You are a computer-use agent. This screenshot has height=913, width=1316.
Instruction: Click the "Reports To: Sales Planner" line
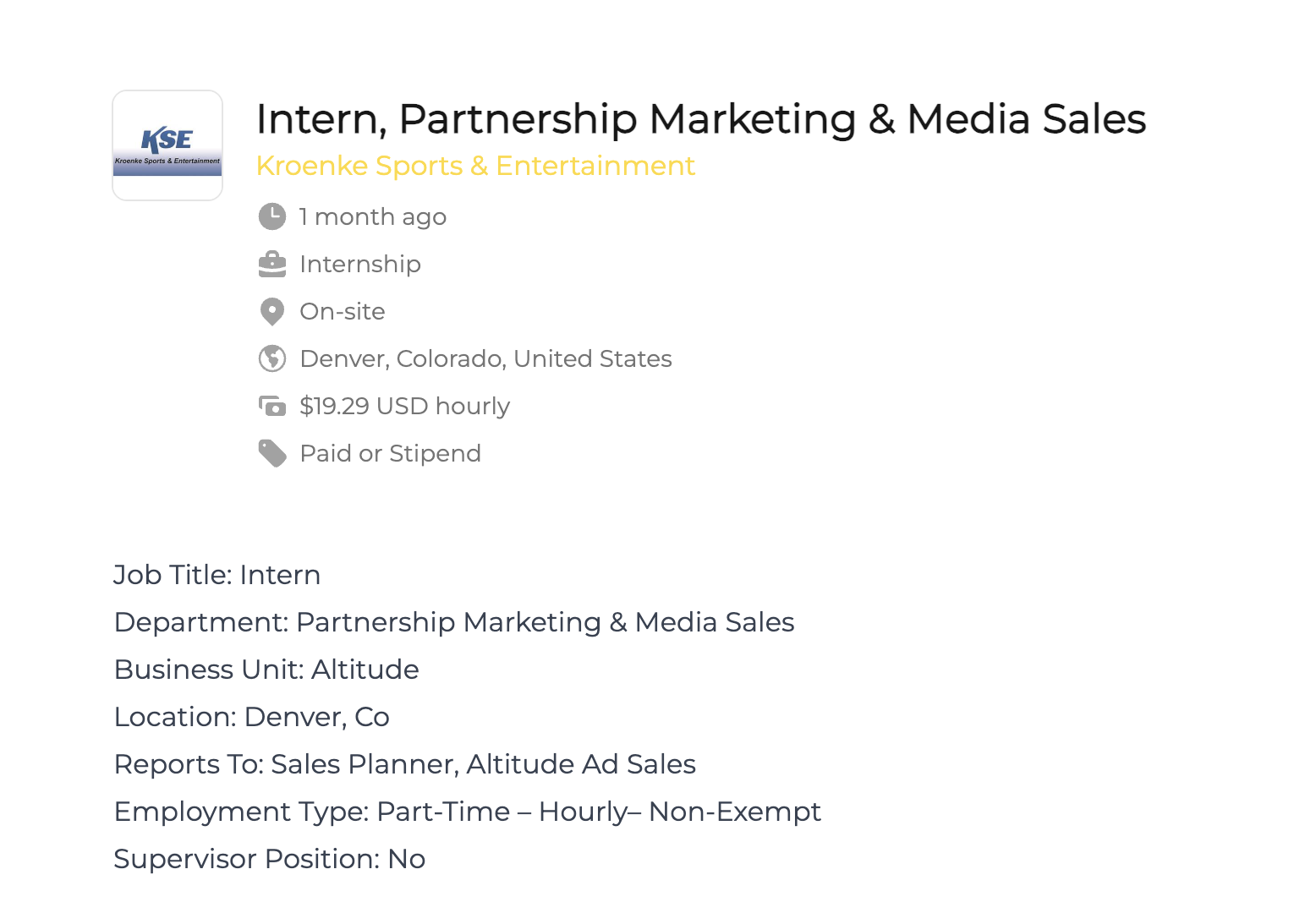[404, 764]
